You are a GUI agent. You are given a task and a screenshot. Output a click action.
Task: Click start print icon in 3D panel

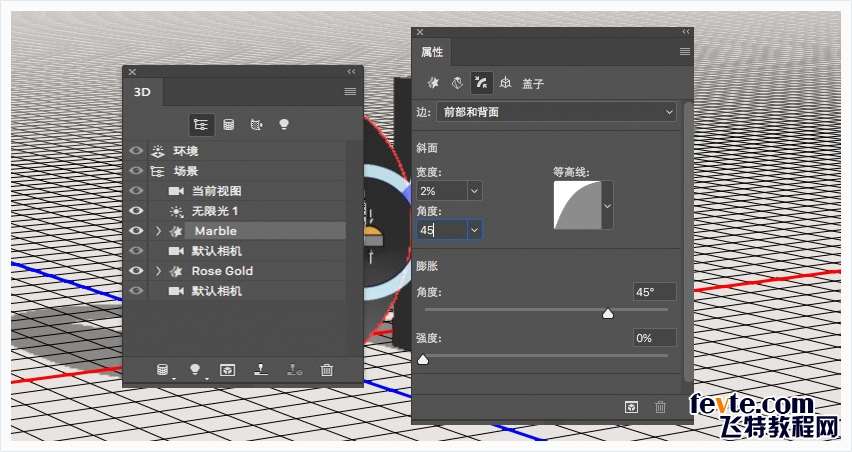click(261, 369)
